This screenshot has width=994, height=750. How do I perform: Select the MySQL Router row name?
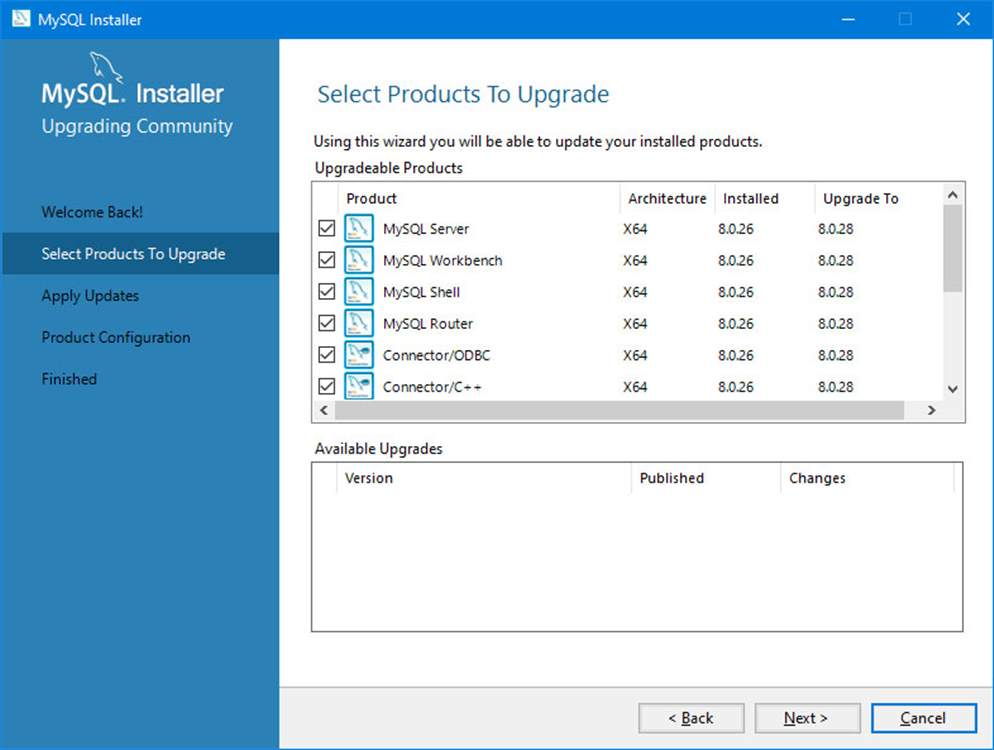[x=428, y=324]
